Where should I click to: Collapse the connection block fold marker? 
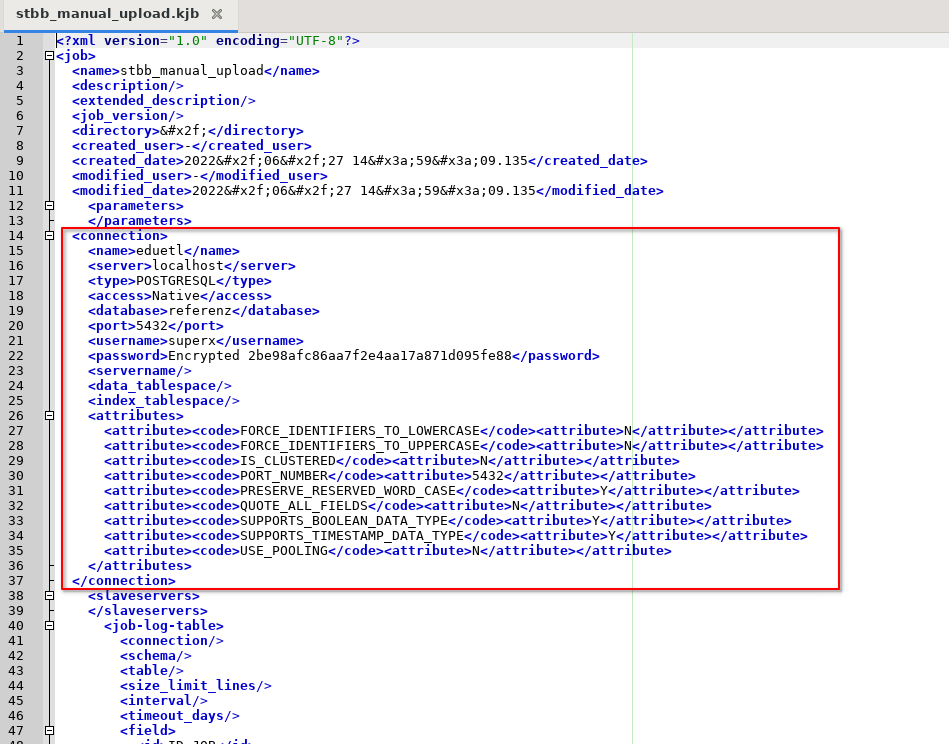49,236
